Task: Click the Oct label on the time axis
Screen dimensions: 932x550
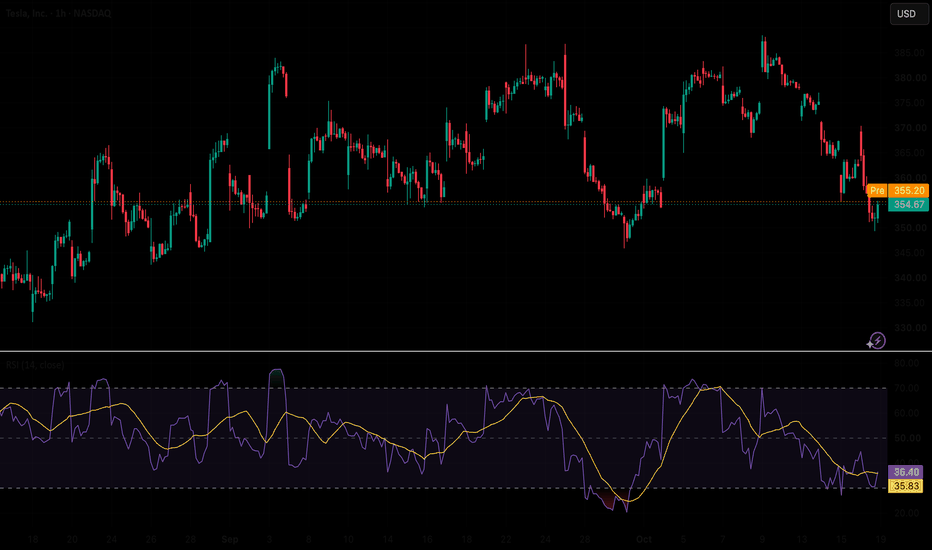Action: click(644, 539)
